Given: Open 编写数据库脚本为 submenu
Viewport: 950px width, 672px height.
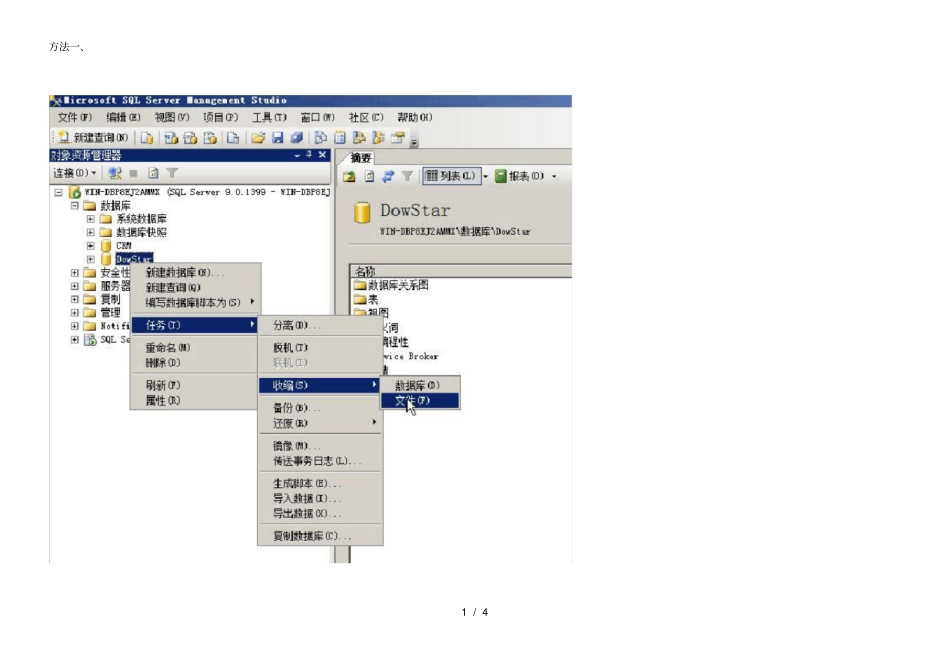Looking at the screenshot, I should pos(196,302).
